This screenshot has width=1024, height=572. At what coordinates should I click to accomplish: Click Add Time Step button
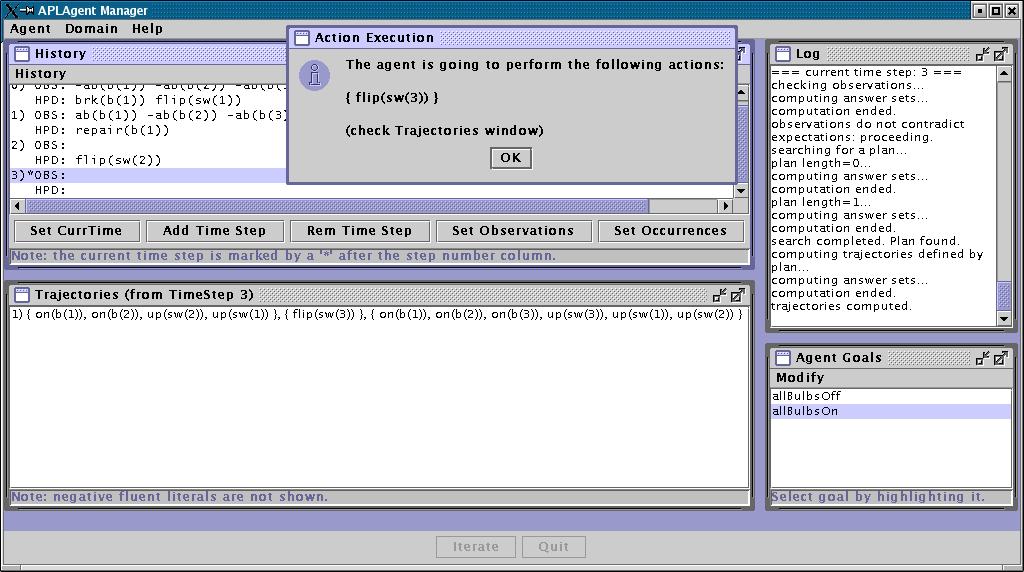(214, 230)
